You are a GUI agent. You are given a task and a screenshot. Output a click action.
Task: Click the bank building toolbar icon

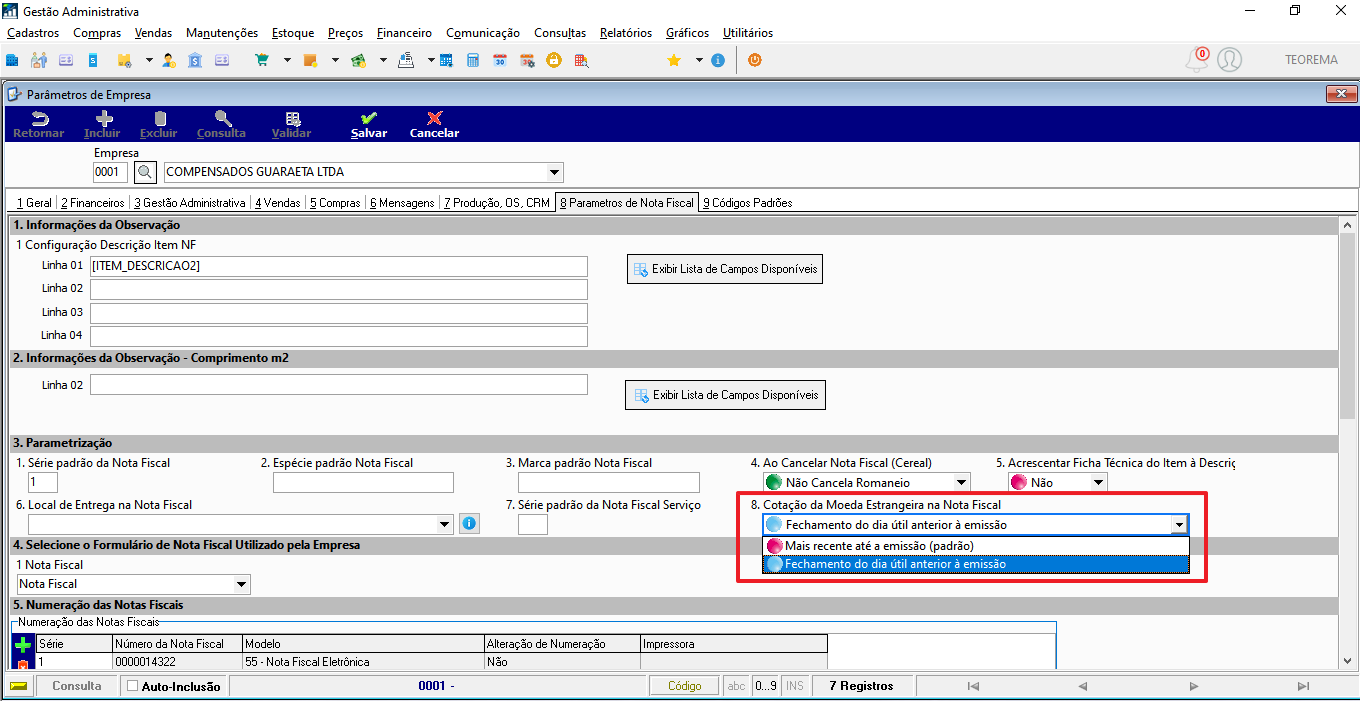[x=195, y=60]
